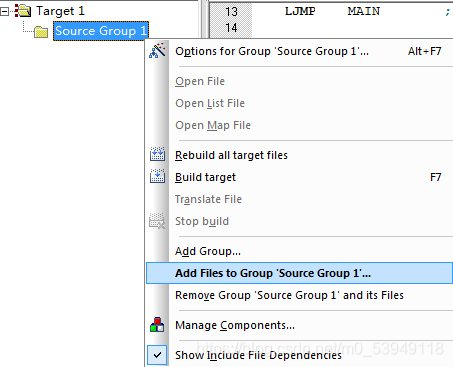Select Remove Group 'Source Group 1' and its Files
The image size is (453, 367).
pyautogui.click(x=289, y=295)
